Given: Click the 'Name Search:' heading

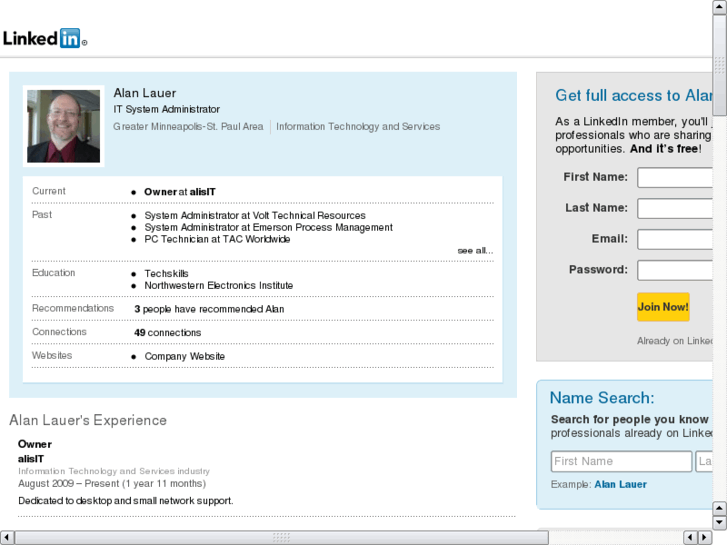Looking at the screenshot, I should [x=602, y=398].
